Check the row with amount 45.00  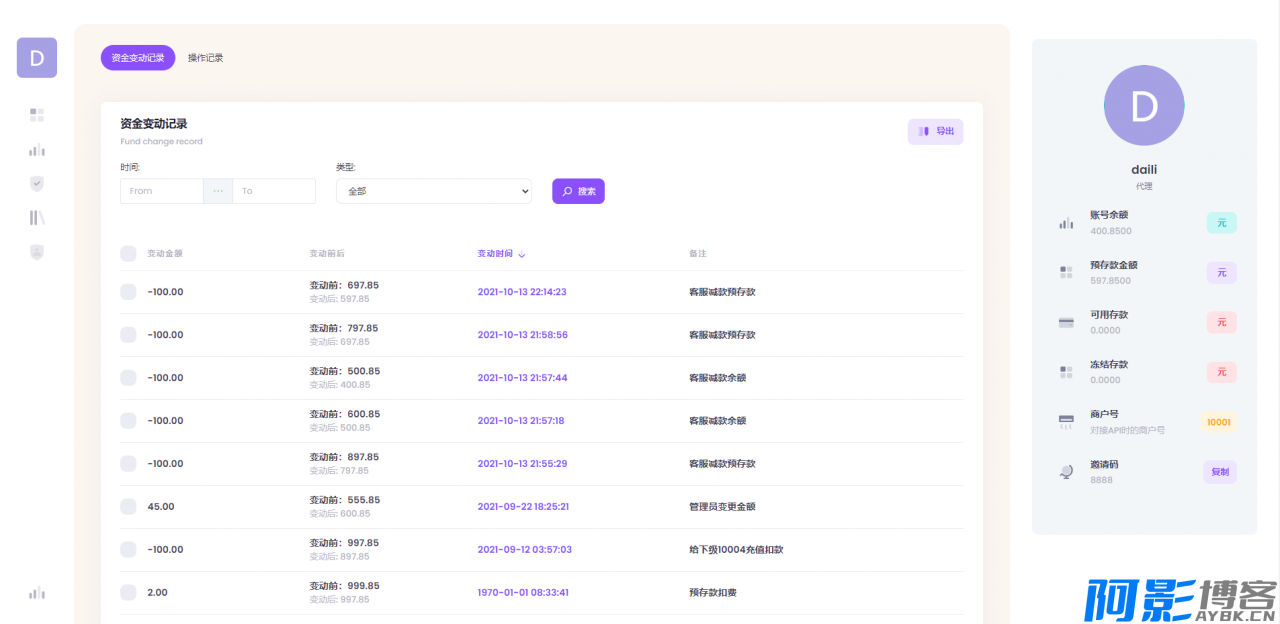(x=128, y=507)
